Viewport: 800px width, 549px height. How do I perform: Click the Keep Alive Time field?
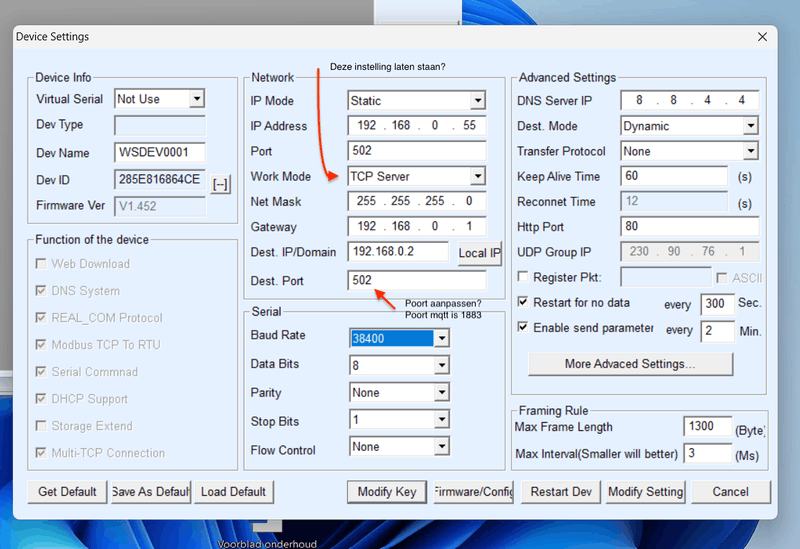[674, 176]
